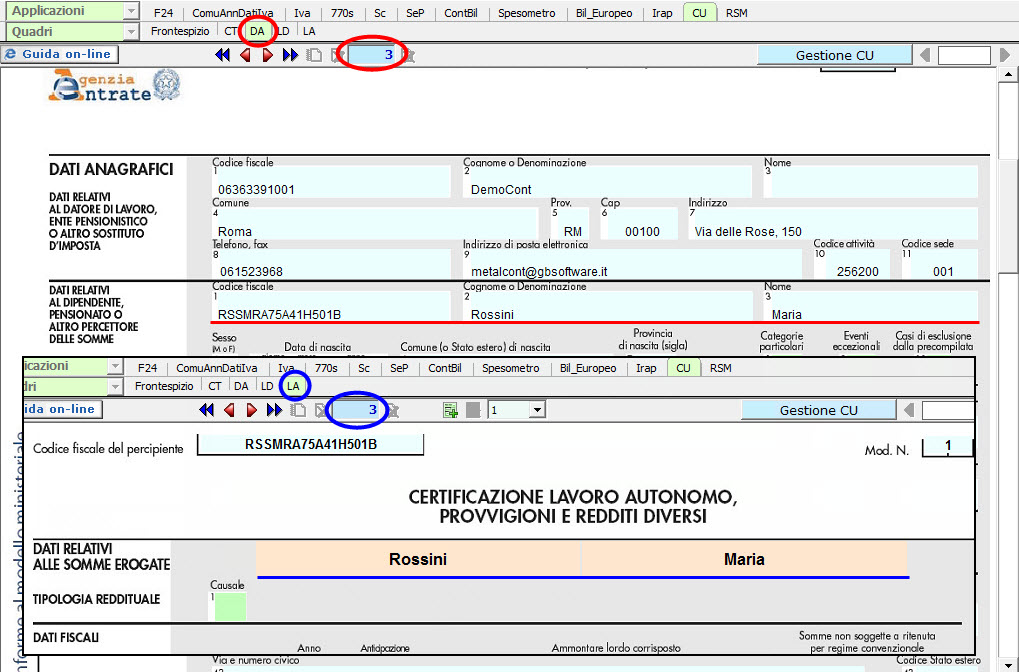
Task: Click the left arrow beside Gestione CU in LA panel
Action: [x=909, y=410]
